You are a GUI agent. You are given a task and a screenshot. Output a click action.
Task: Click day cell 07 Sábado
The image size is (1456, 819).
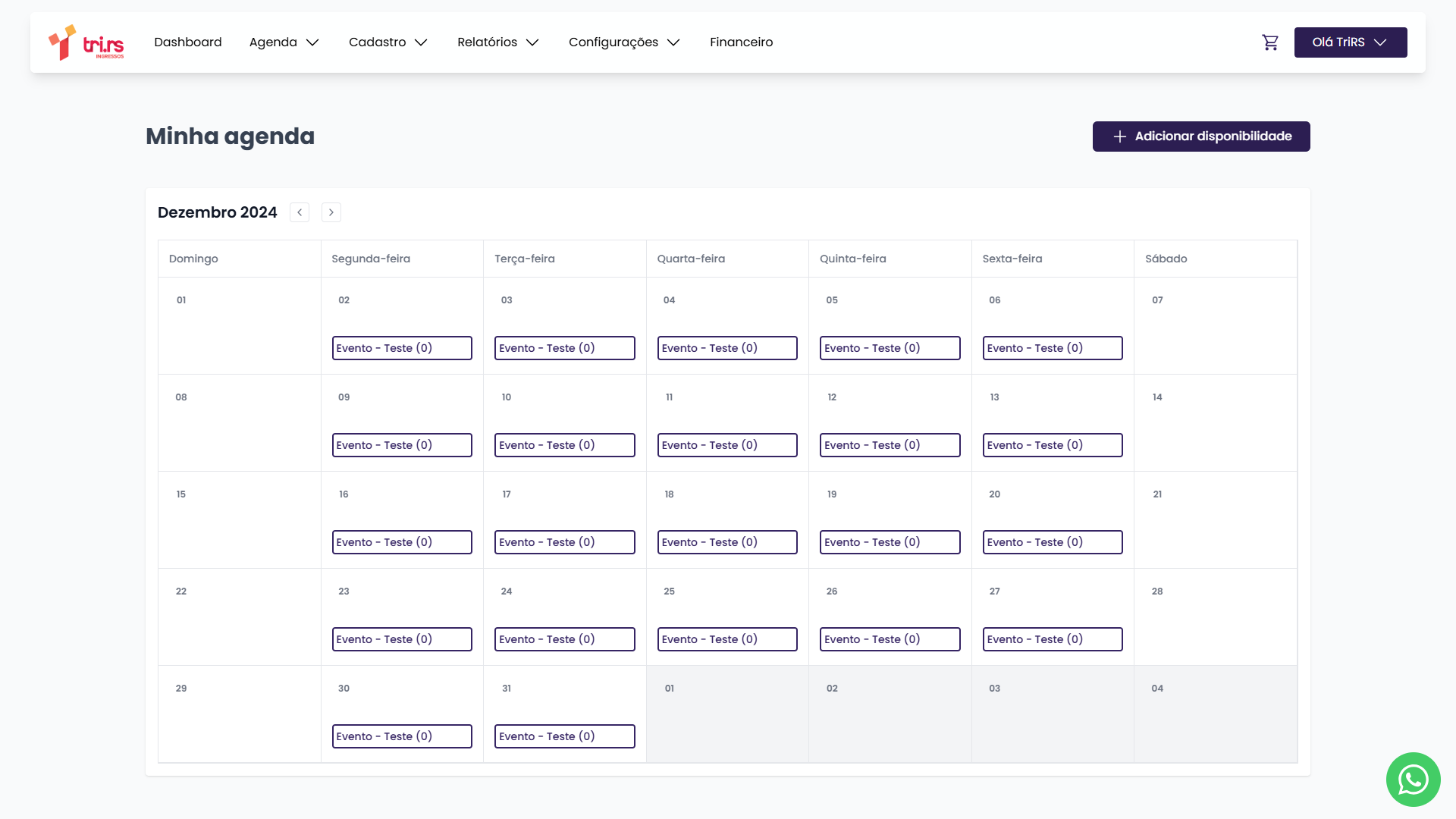tap(1215, 326)
